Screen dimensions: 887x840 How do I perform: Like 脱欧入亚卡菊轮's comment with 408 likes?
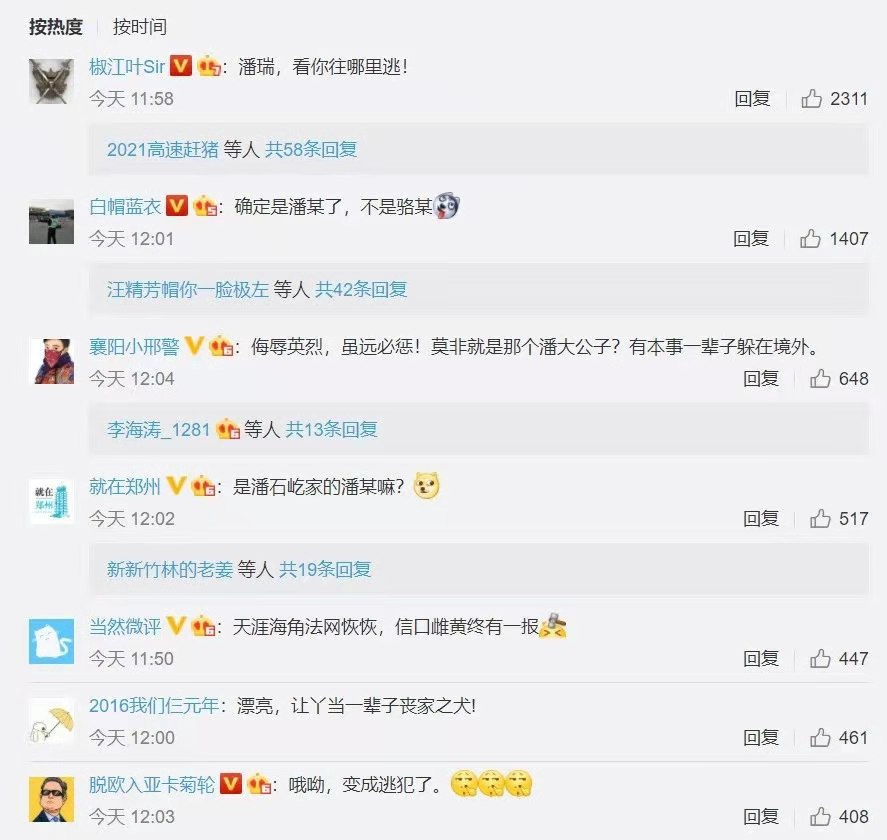[820, 816]
